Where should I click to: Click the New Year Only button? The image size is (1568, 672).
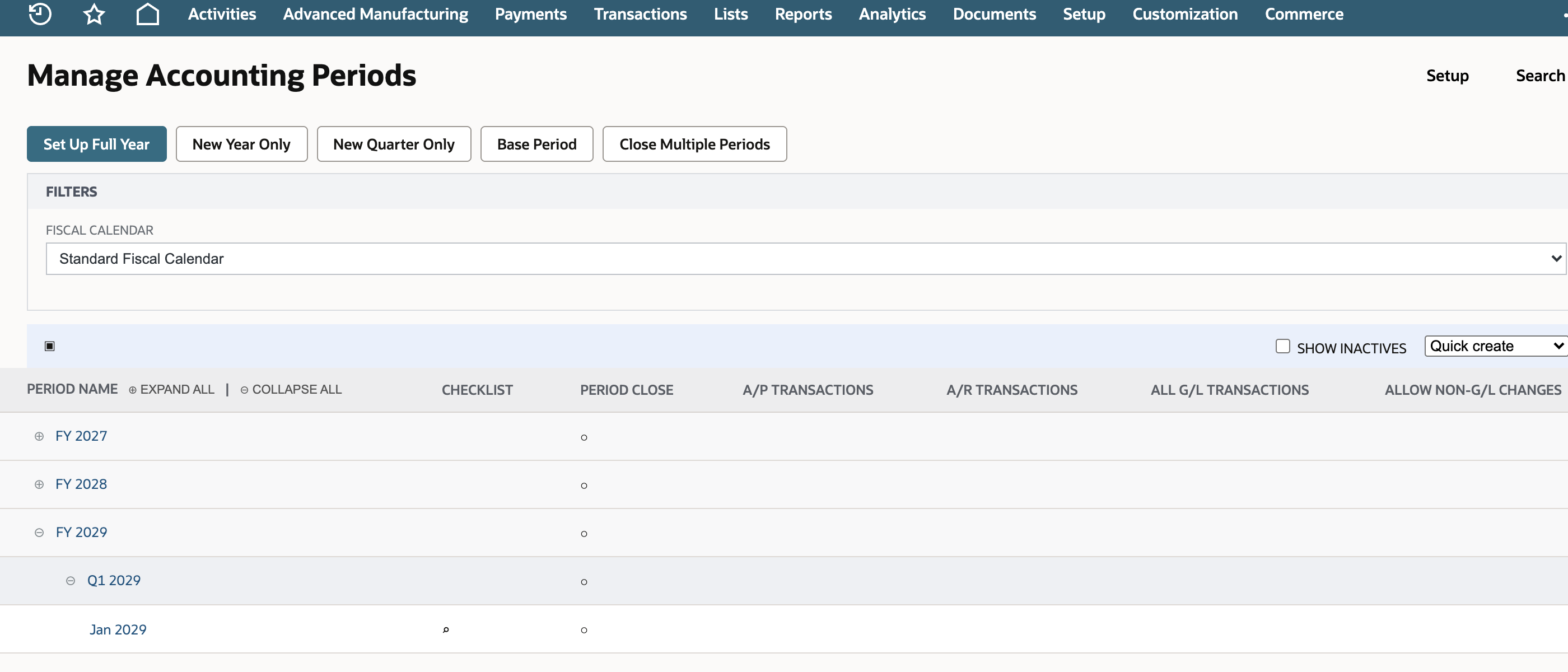(x=242, y=144)
